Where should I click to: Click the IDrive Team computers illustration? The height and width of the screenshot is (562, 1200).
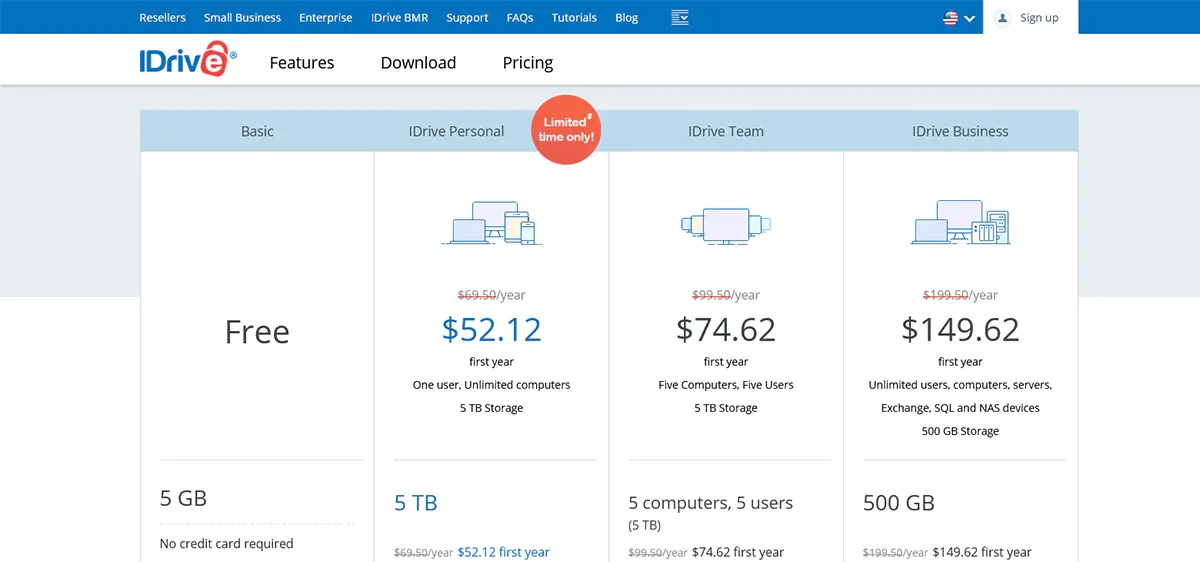click(726, 225)
